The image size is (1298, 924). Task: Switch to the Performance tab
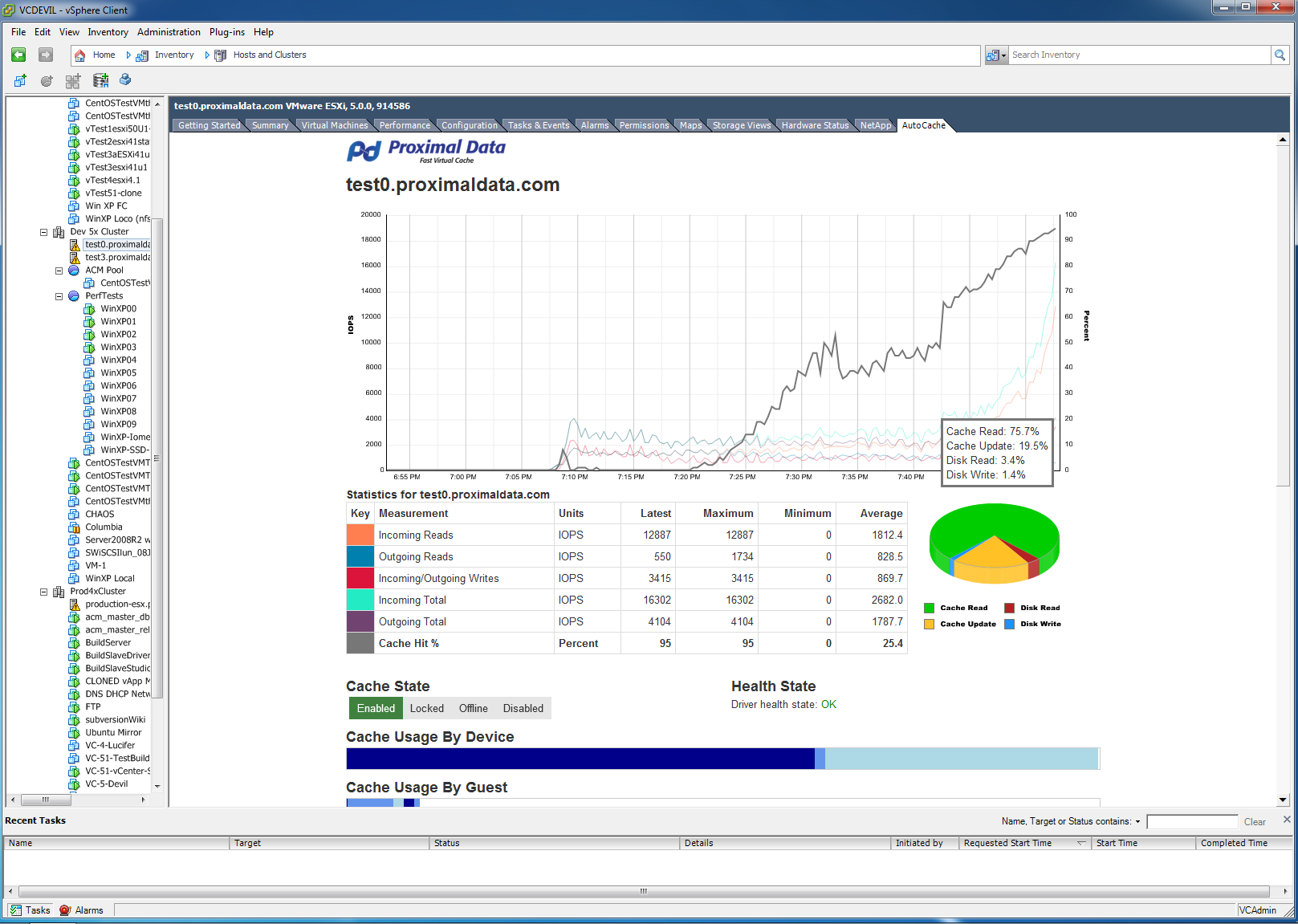[x=405, y=125]
